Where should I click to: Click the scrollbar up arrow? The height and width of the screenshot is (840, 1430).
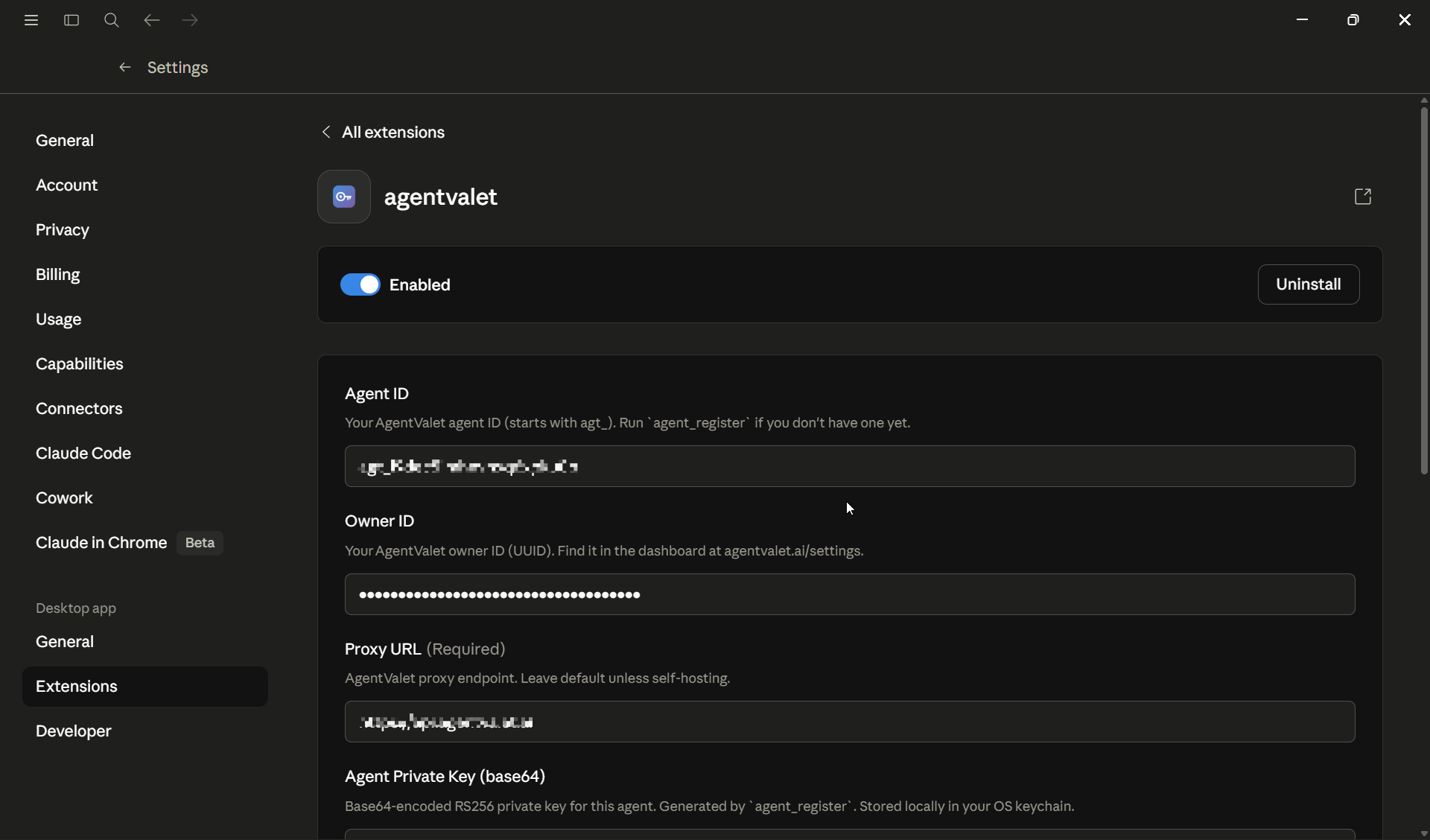[x=1424, y=100]
